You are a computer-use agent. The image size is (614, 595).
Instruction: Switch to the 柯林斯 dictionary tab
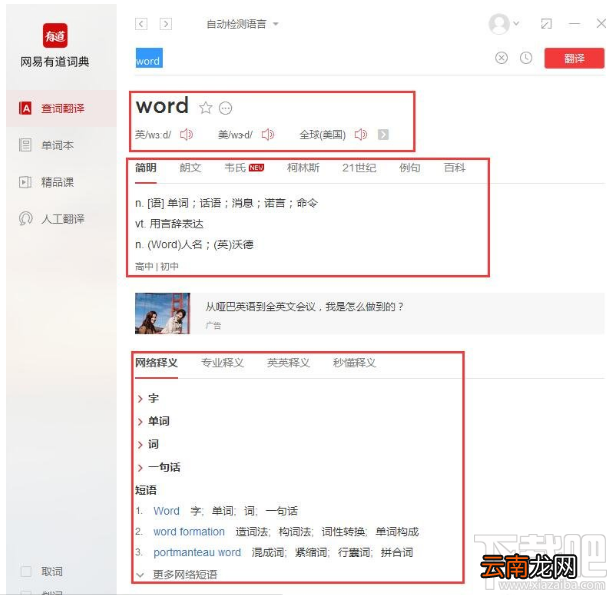pos(303,168)
